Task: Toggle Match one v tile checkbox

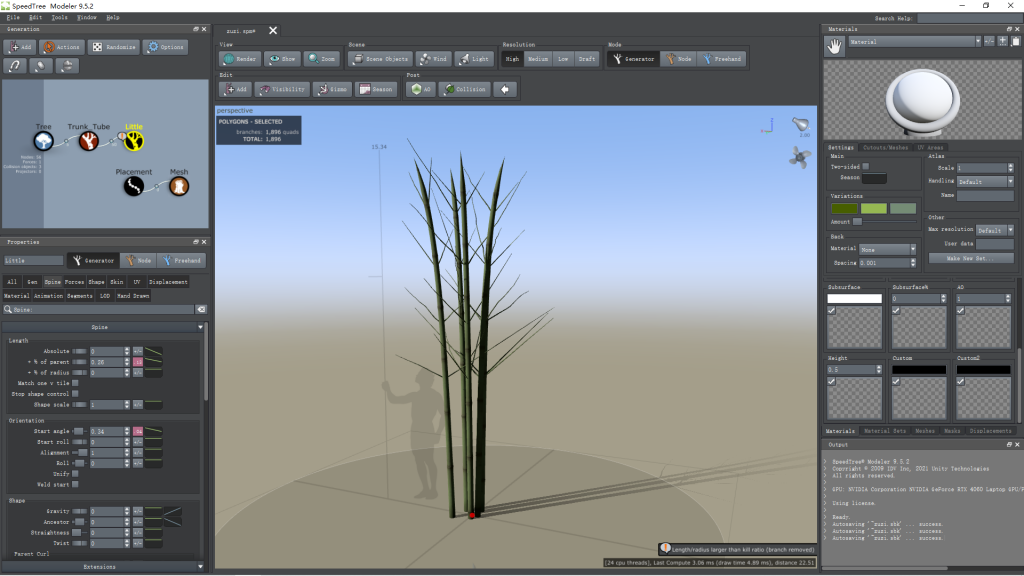Action: pyautogui.click(x=75, y=383)
